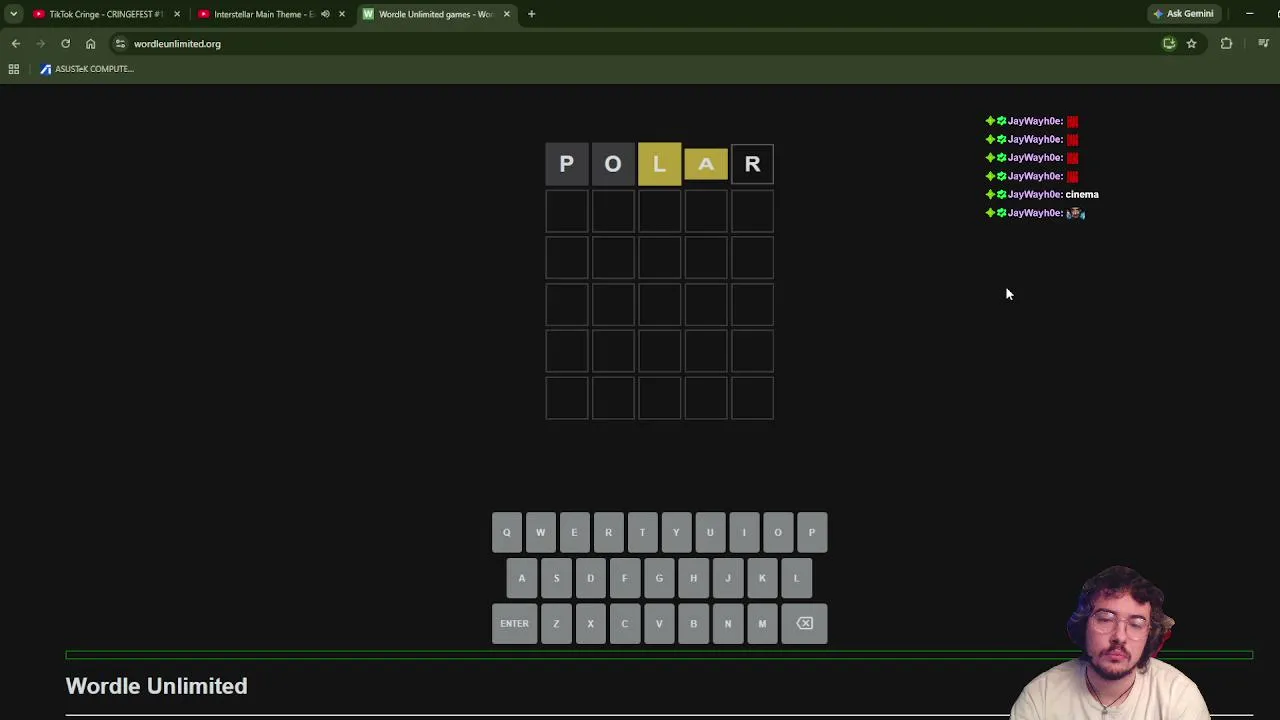
Task: Open the ASUSTeK COMPUTE bookmark
Action: point(86,69)
